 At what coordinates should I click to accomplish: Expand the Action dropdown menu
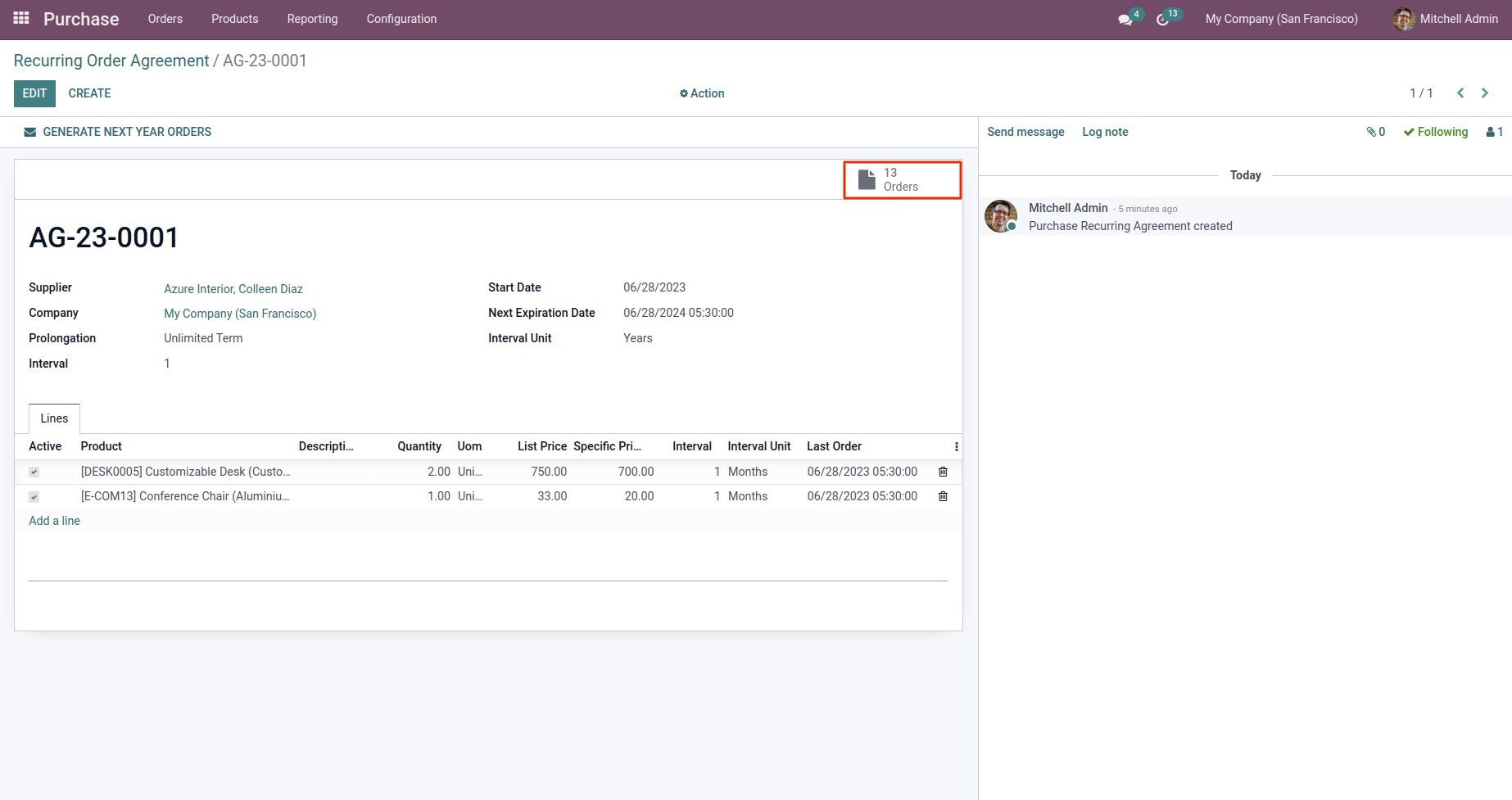pos(702,93)
